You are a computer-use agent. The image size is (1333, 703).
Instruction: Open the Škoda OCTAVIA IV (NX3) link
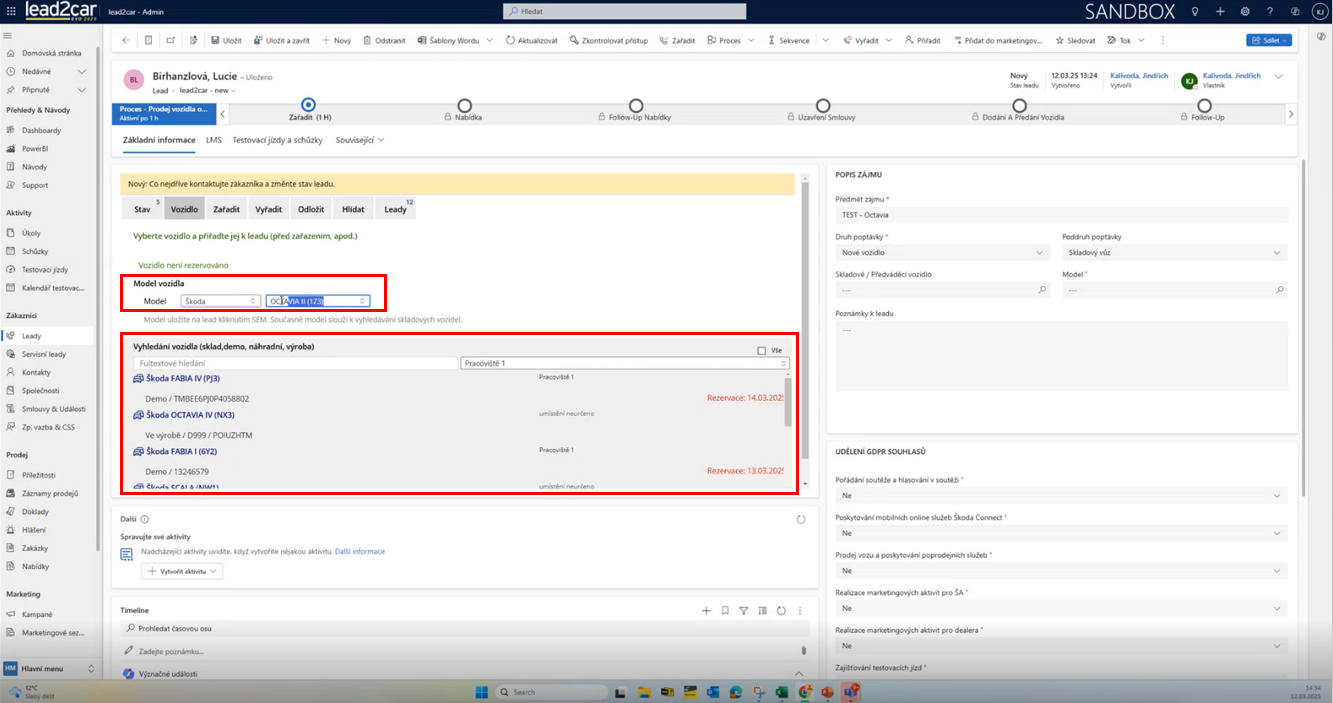[x=190, y=415]
